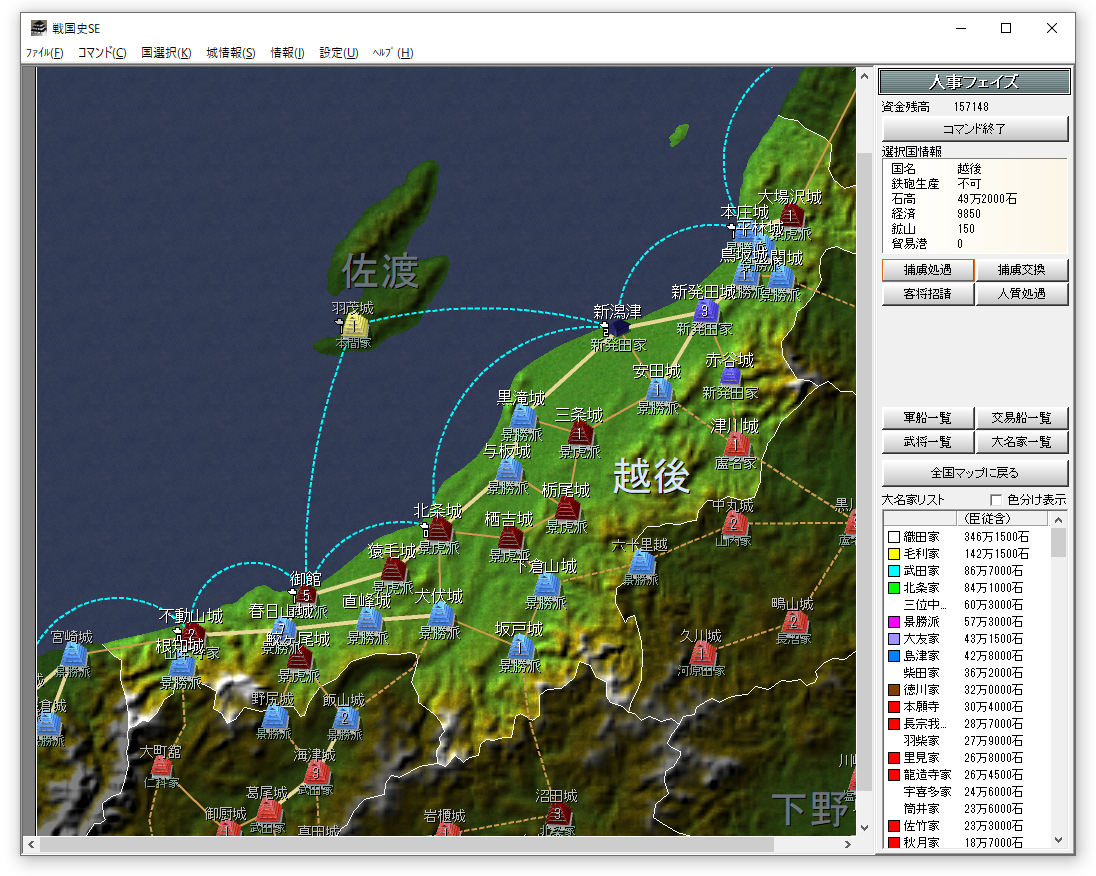Image resolution: width=1096 pixels, height=876 pixels.
Task: Click the daimyo list scrollbar down arrow
Action: click(1058, 841)
